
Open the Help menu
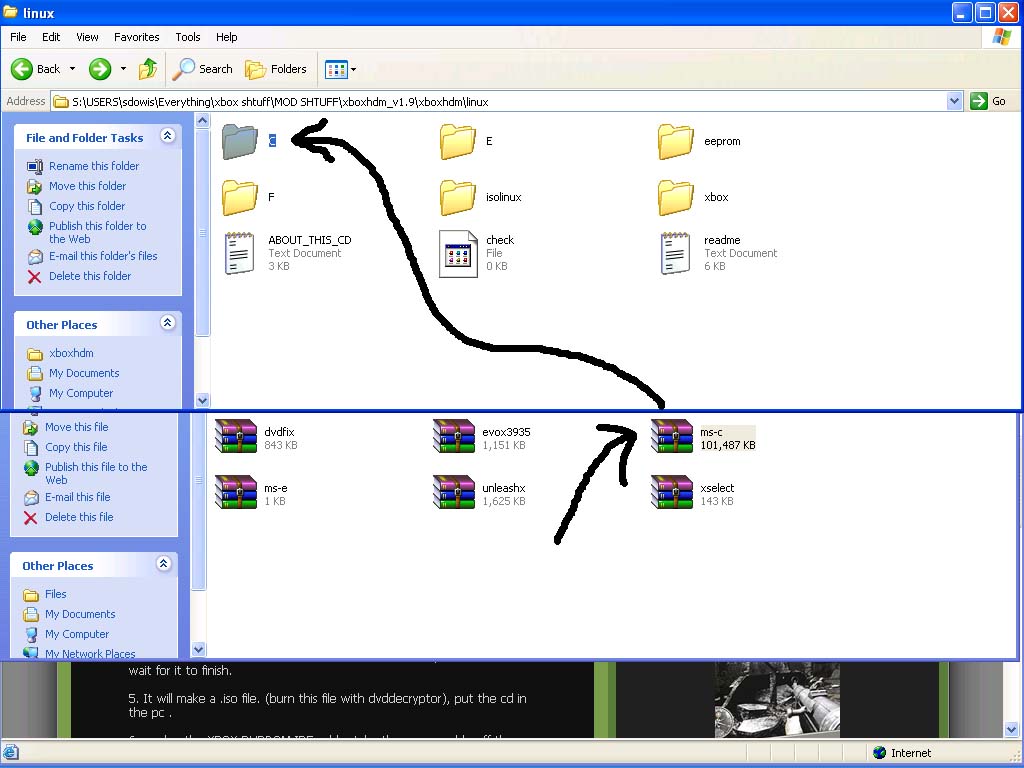pos(227,37)
